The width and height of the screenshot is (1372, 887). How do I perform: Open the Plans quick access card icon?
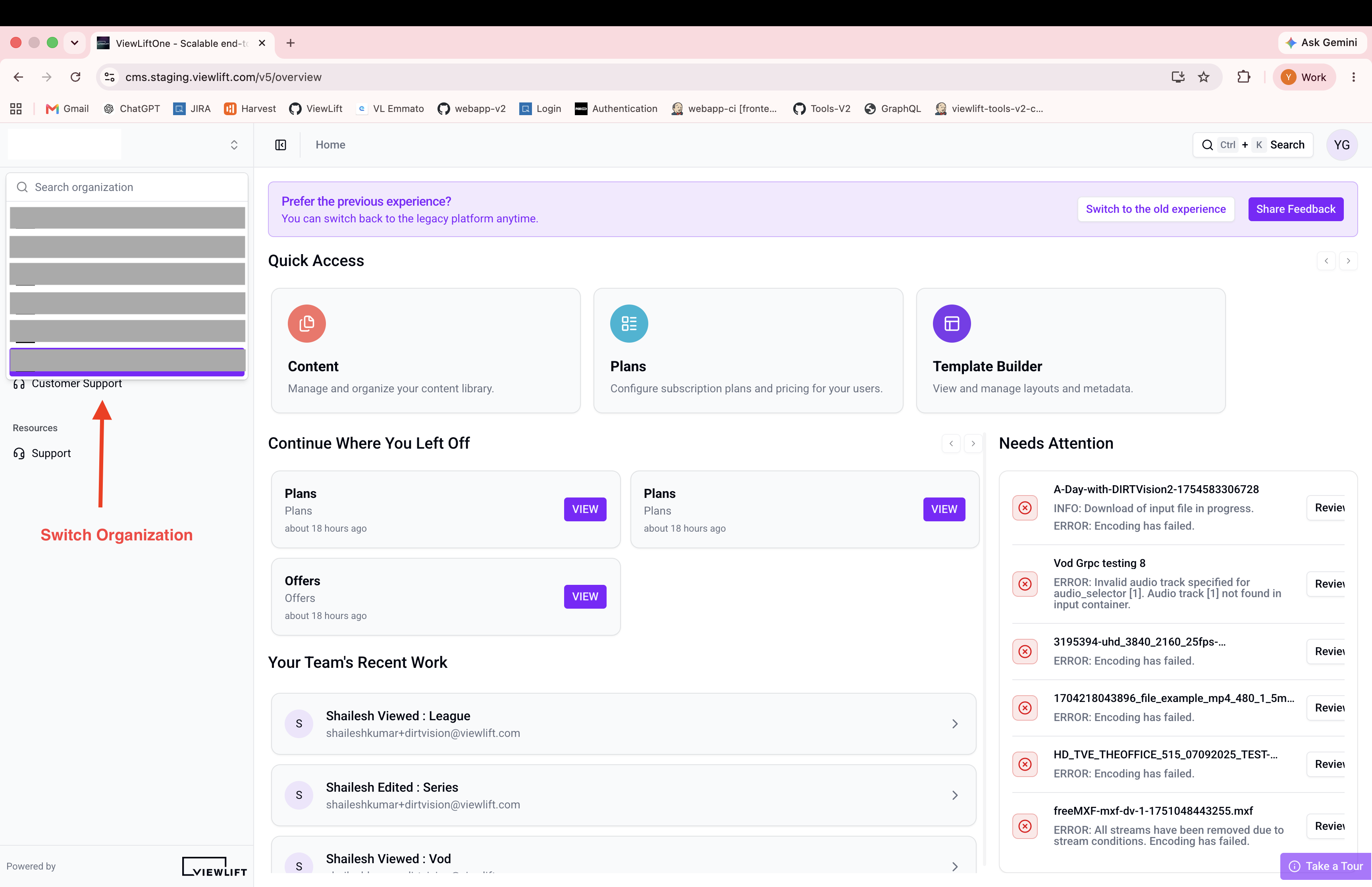click(x=629, y=324)
